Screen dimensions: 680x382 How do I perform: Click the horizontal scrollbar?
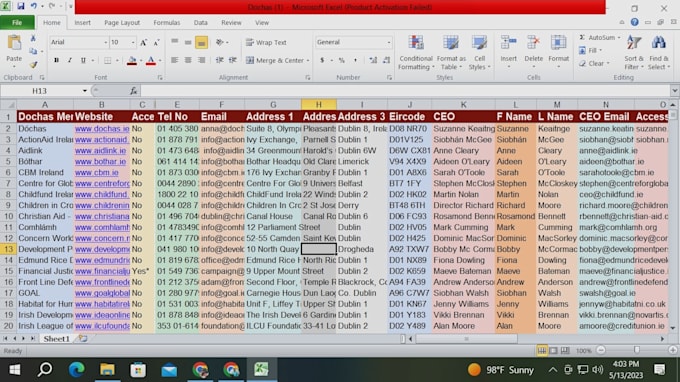tap(467, 339)
